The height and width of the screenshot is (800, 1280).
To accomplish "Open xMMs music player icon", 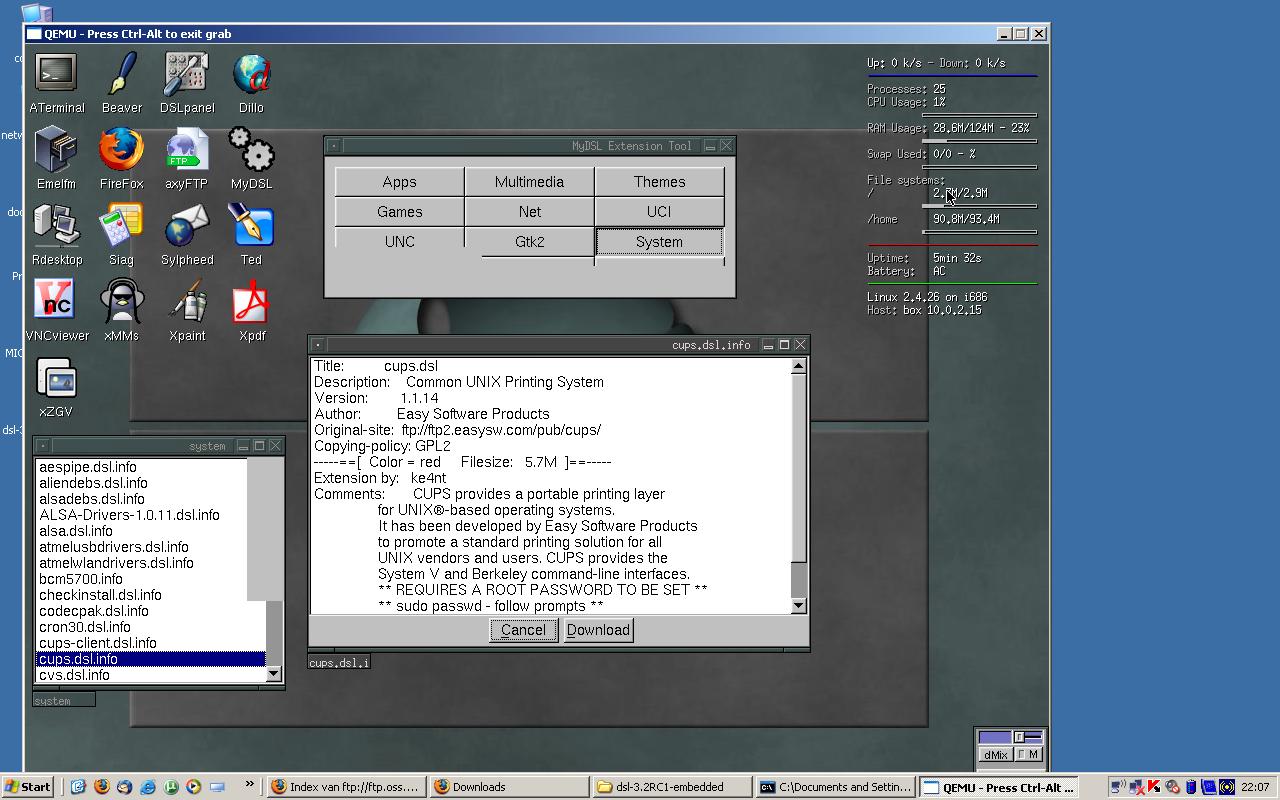I will tap(121, 303).
